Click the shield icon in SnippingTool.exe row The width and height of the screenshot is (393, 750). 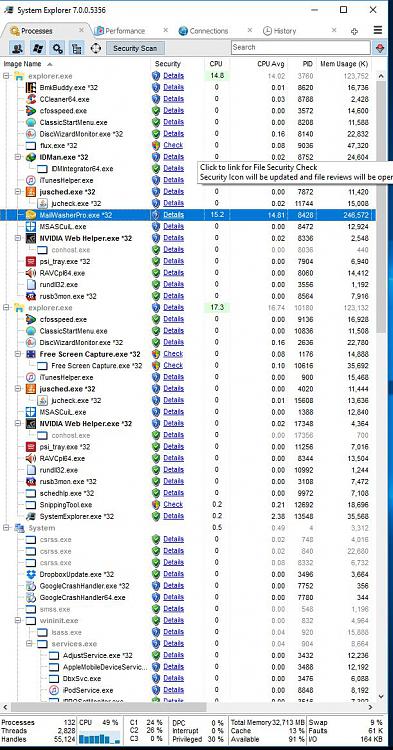pyautogui.click(x=156, y=505)
